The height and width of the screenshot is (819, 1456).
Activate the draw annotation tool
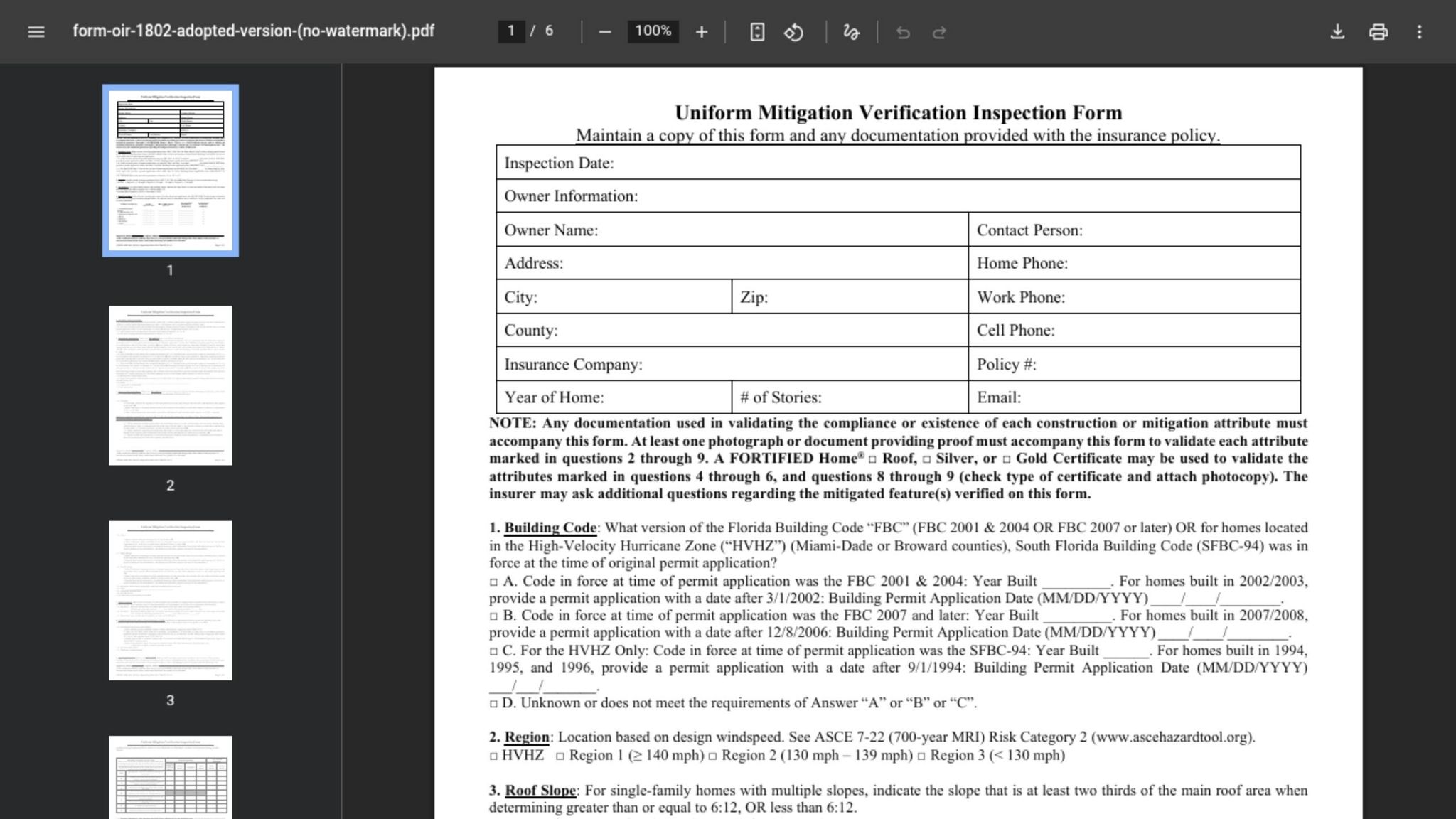[x=851, y=32]
